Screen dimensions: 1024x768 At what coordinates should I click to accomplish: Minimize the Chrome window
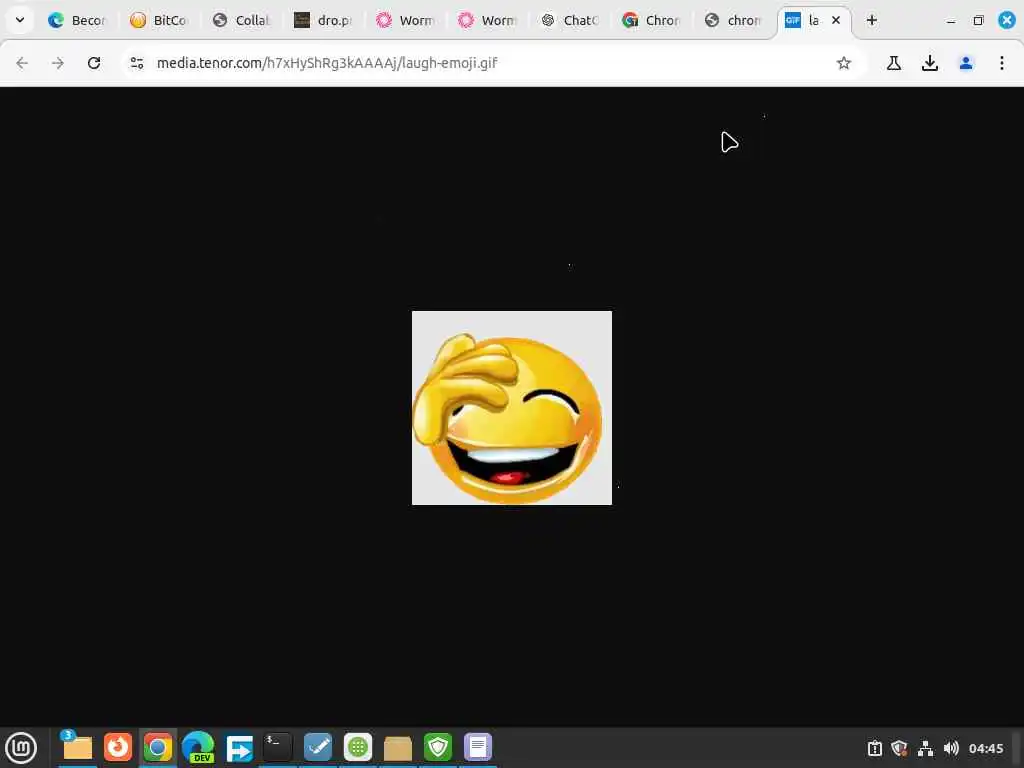(x=951, y=21)
